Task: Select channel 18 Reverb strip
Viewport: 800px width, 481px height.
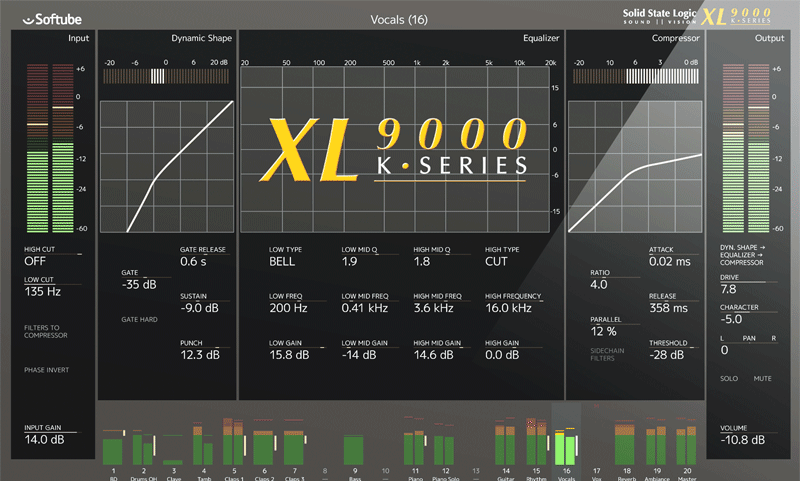Action: (627, 448)
